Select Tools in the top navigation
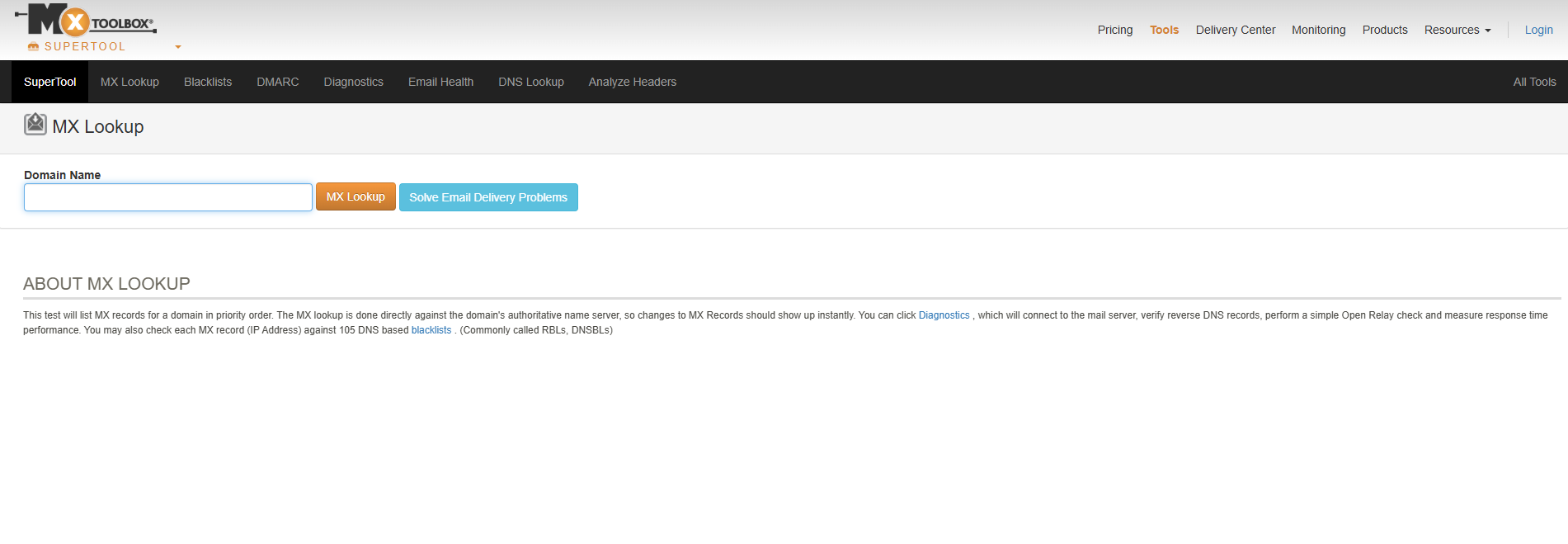1568x544 pixels. (1164, 30)
